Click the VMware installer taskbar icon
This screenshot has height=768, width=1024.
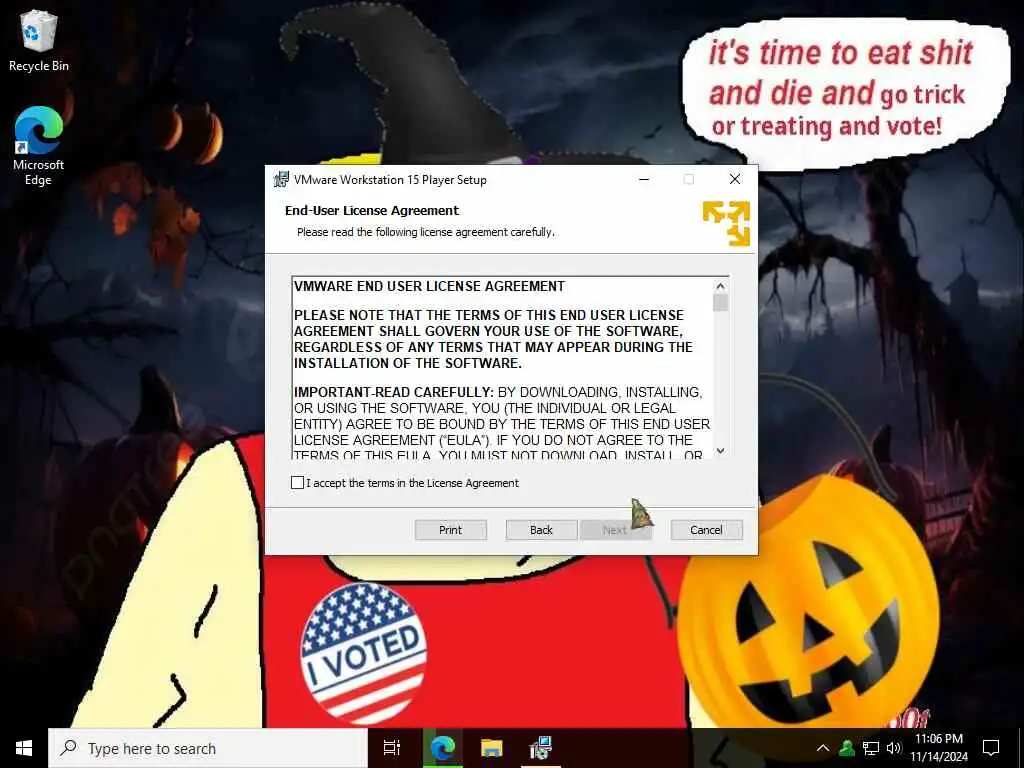(541, 748)
